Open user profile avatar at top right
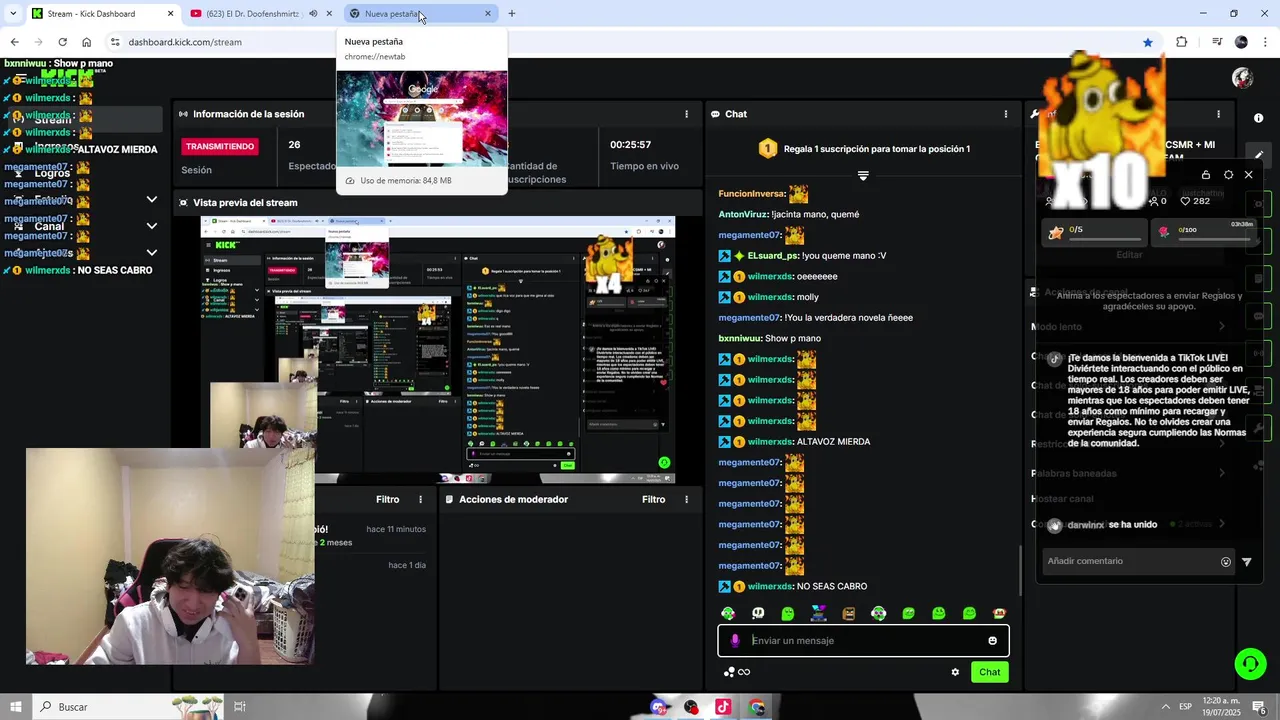The height and width of the screenshot is (720, 1280). (1243, 78)
